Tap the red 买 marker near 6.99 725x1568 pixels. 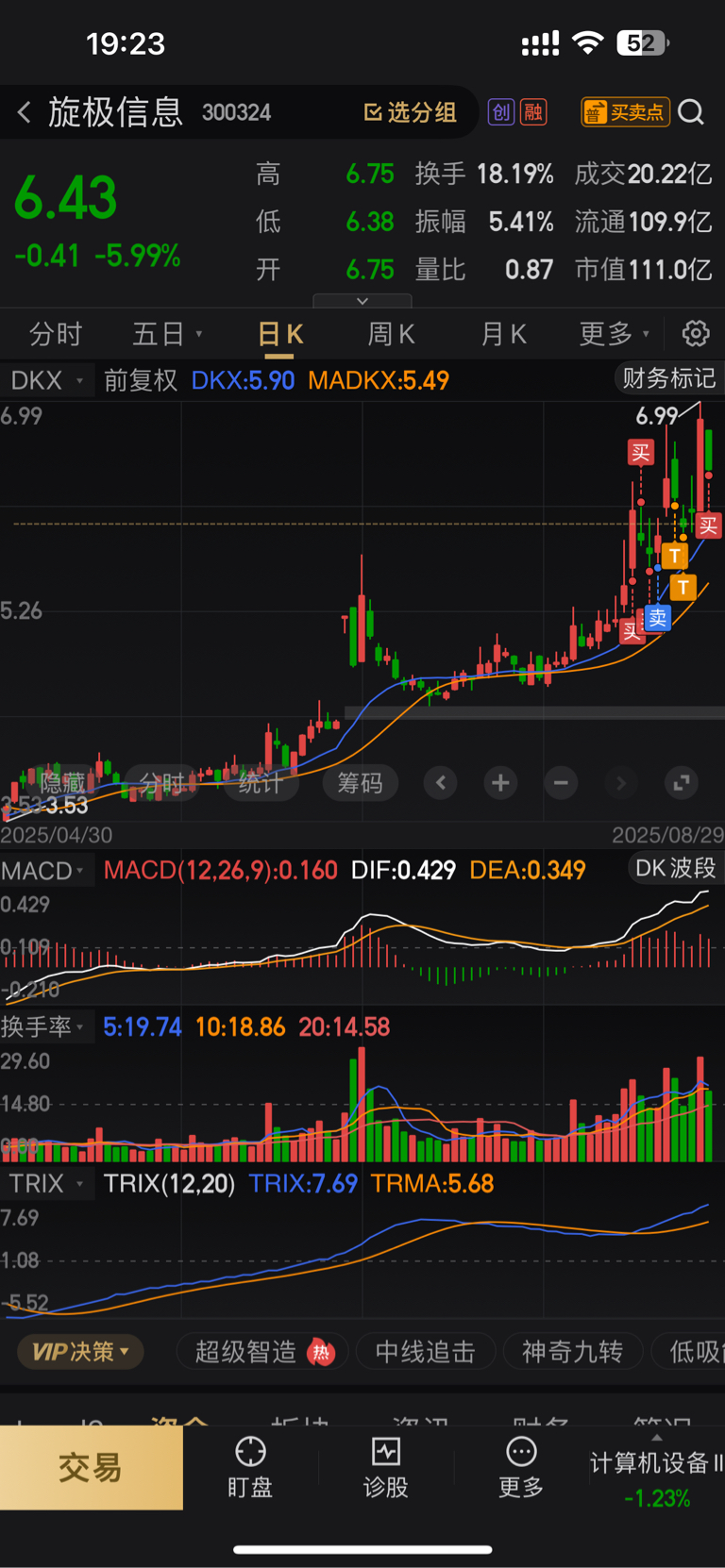pyautogui.click(x=641, y=452)
